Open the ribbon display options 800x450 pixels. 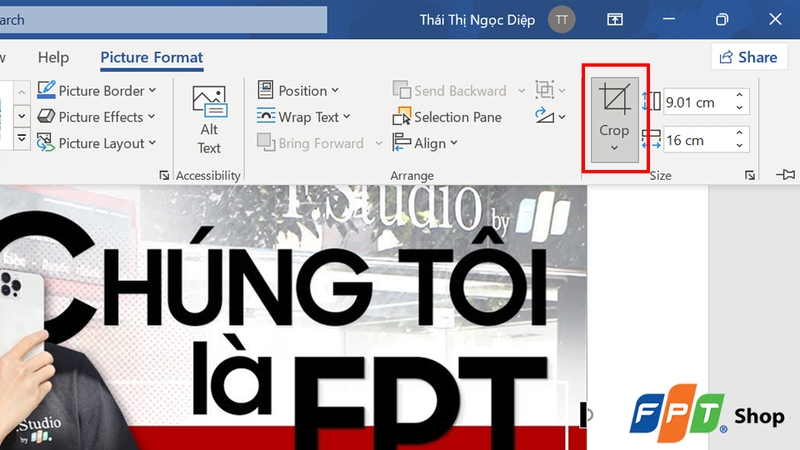pyautogui.click(x=615, y=20)
